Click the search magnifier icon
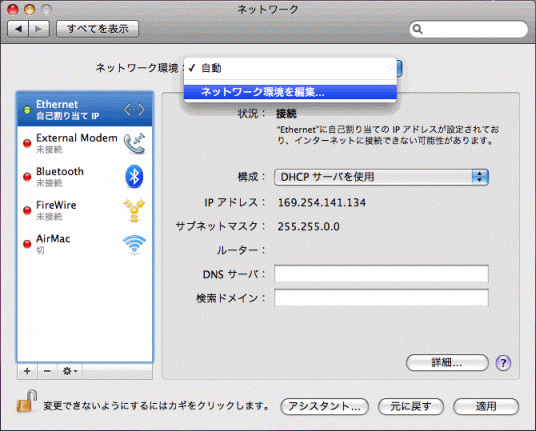Screen dimensions: 536x431 coord(417,29)
